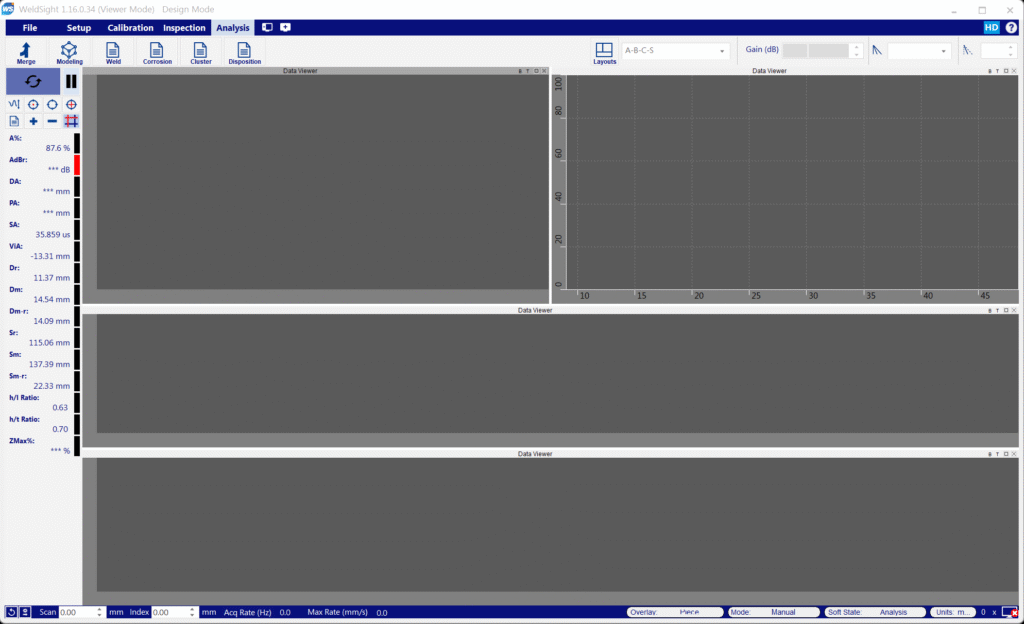The image size is (1024, 624).
Task: Maximize the top-left Data Viewer pane
Action: [536, 70]
